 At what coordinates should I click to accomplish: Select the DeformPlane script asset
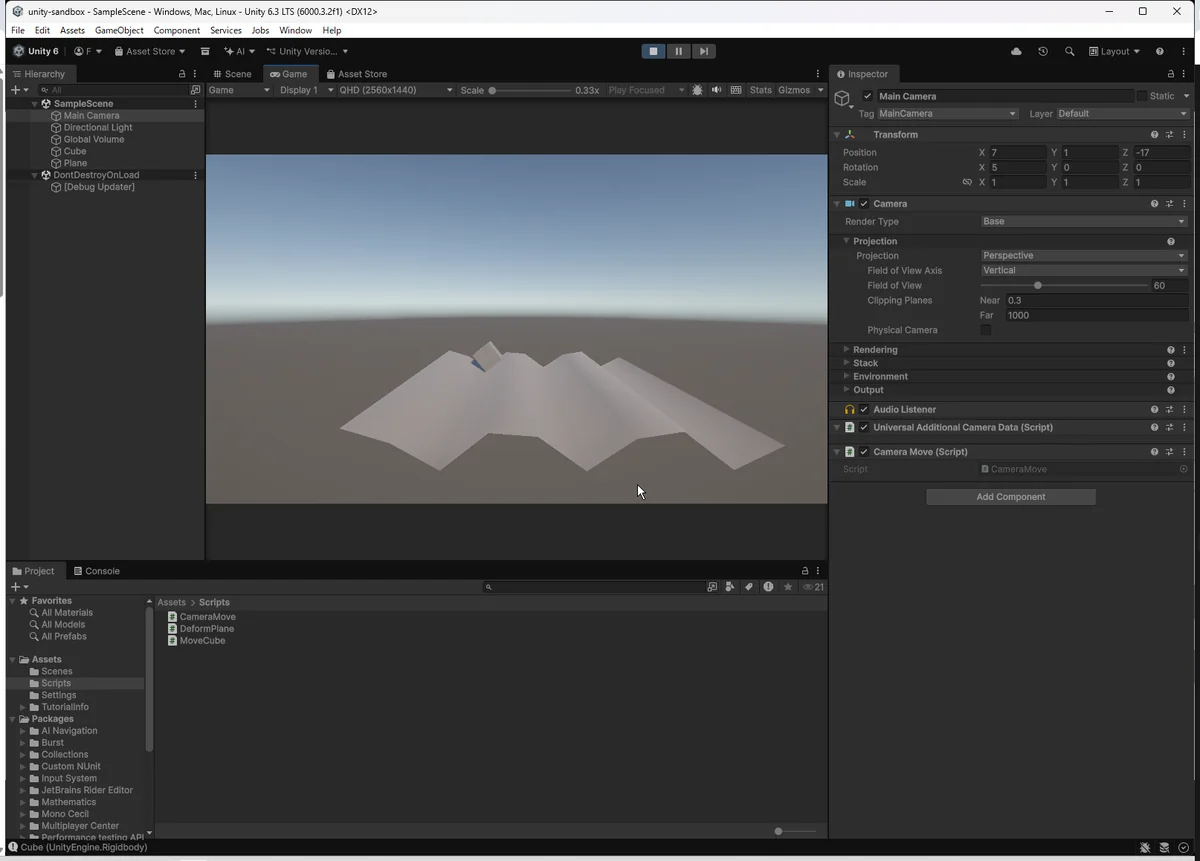(x=206, y=629)
